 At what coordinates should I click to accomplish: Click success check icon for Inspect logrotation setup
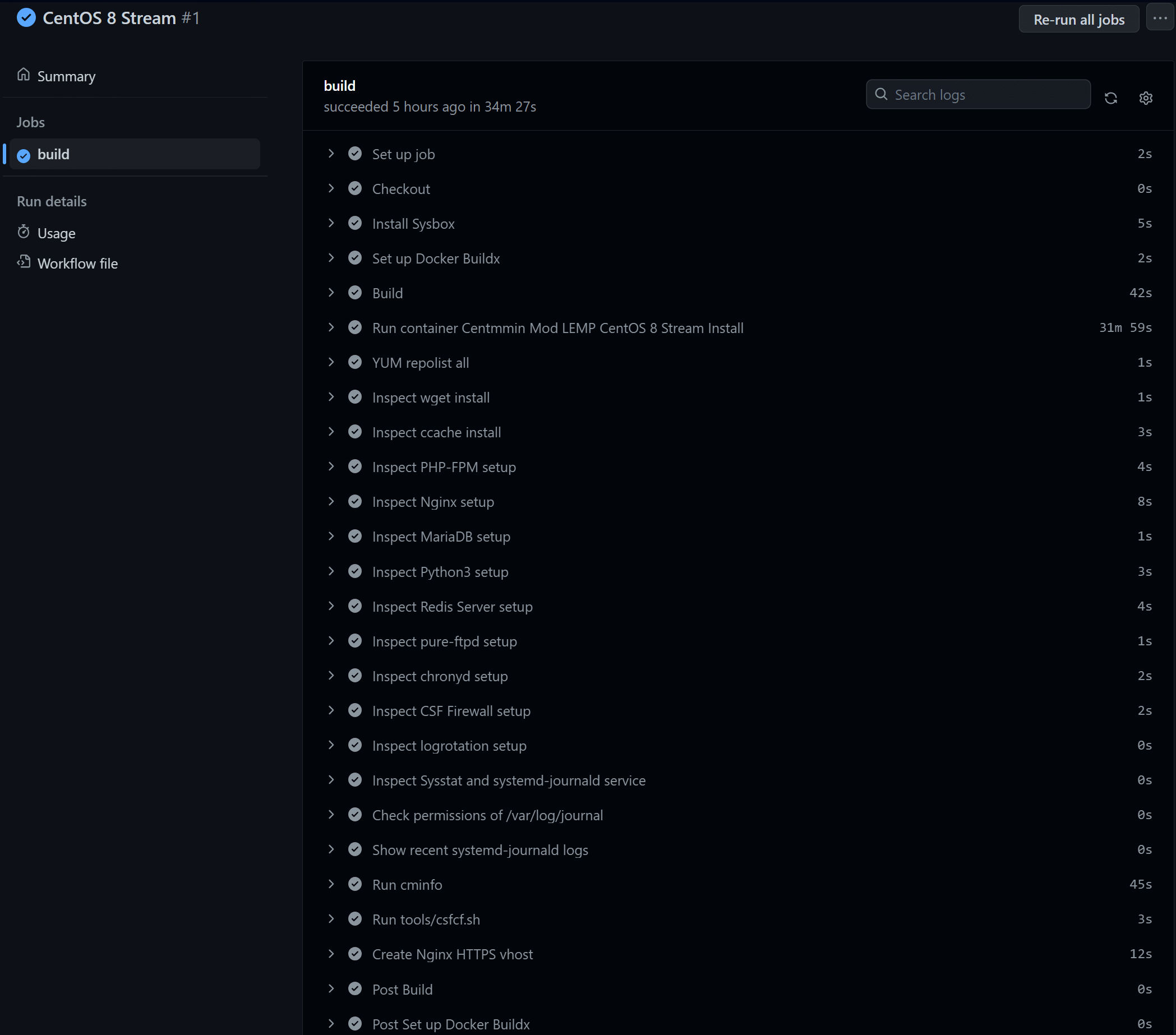coord(355,745)
